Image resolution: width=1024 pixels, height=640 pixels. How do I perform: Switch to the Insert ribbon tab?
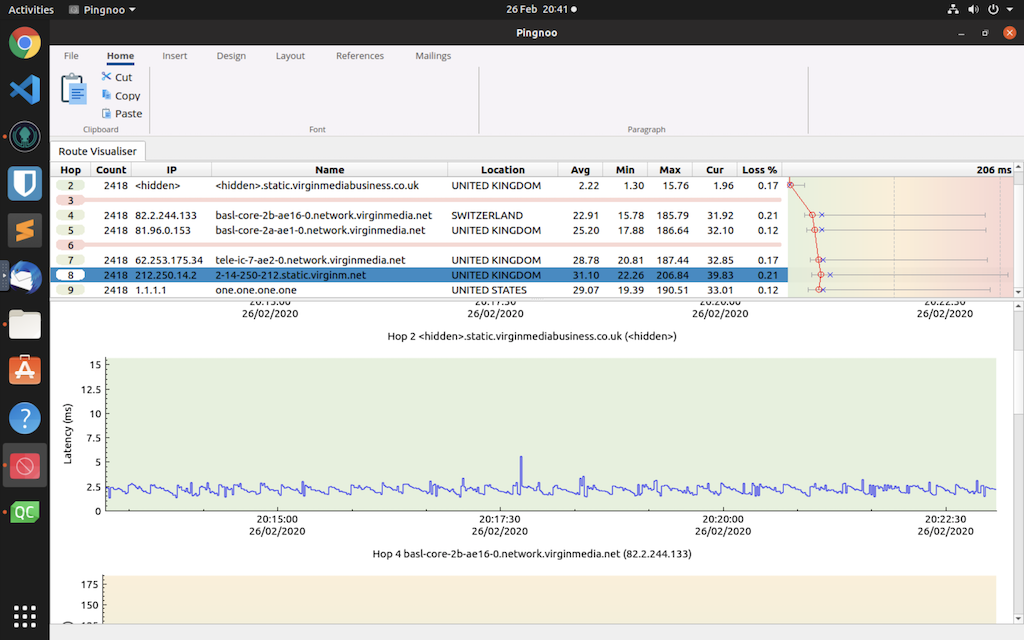coord(174,56)
